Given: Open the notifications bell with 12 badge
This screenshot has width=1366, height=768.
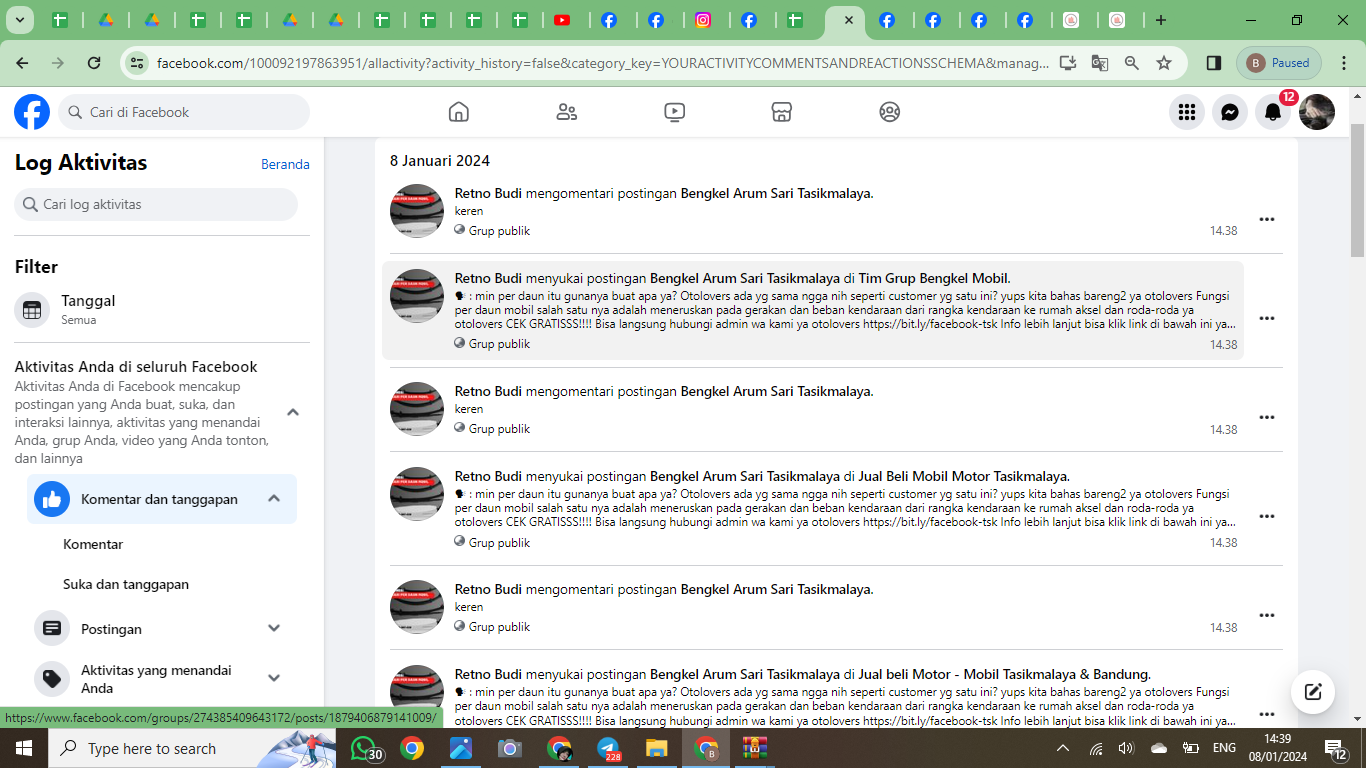Looking at the screenshot, I should 1273,112.
